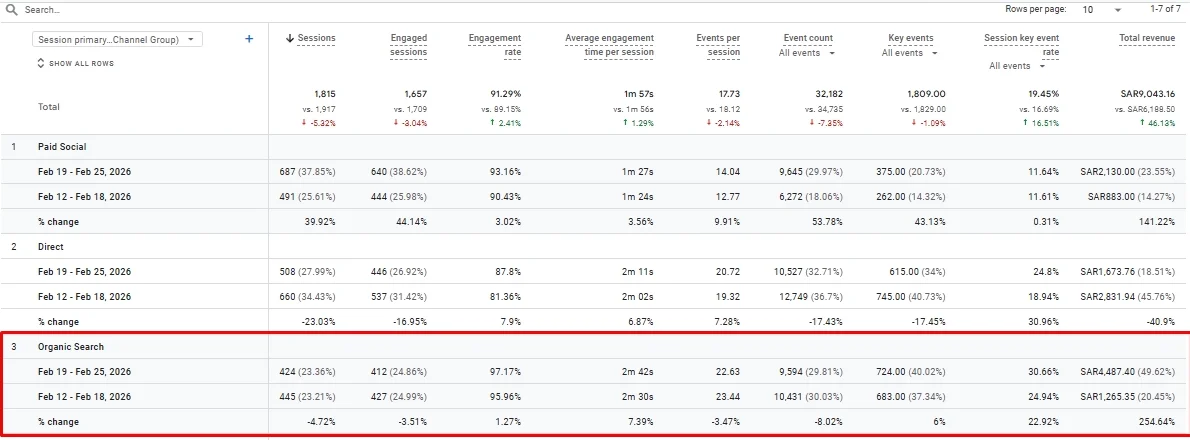Viewport: 1190px width, 440px height.
Task: Click the Key events column header
Action: pyautogui.click(x=910, y=38)
